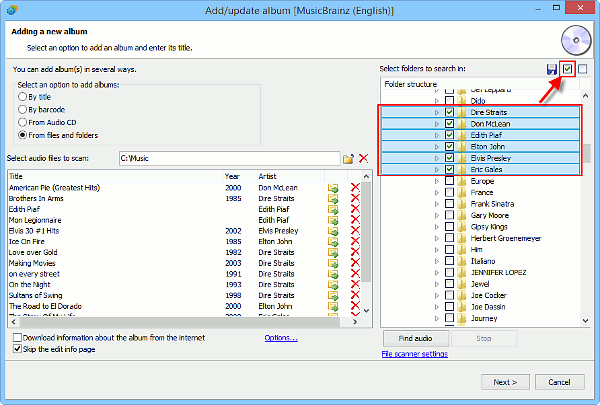The image size is (600, 405).
Task: Click green edit icon for on every street
Action: (333, 274)
